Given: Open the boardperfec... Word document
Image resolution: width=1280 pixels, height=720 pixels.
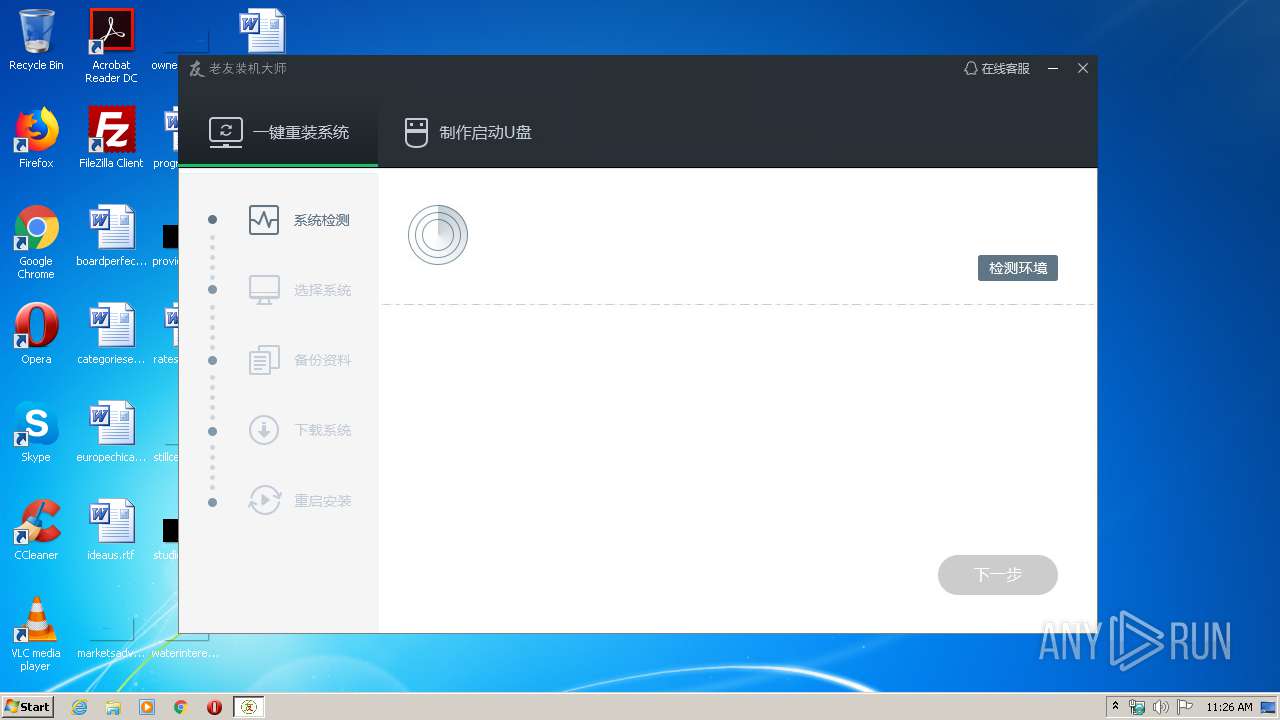Looking at the screenshot, I should click(x=111, y=236).
